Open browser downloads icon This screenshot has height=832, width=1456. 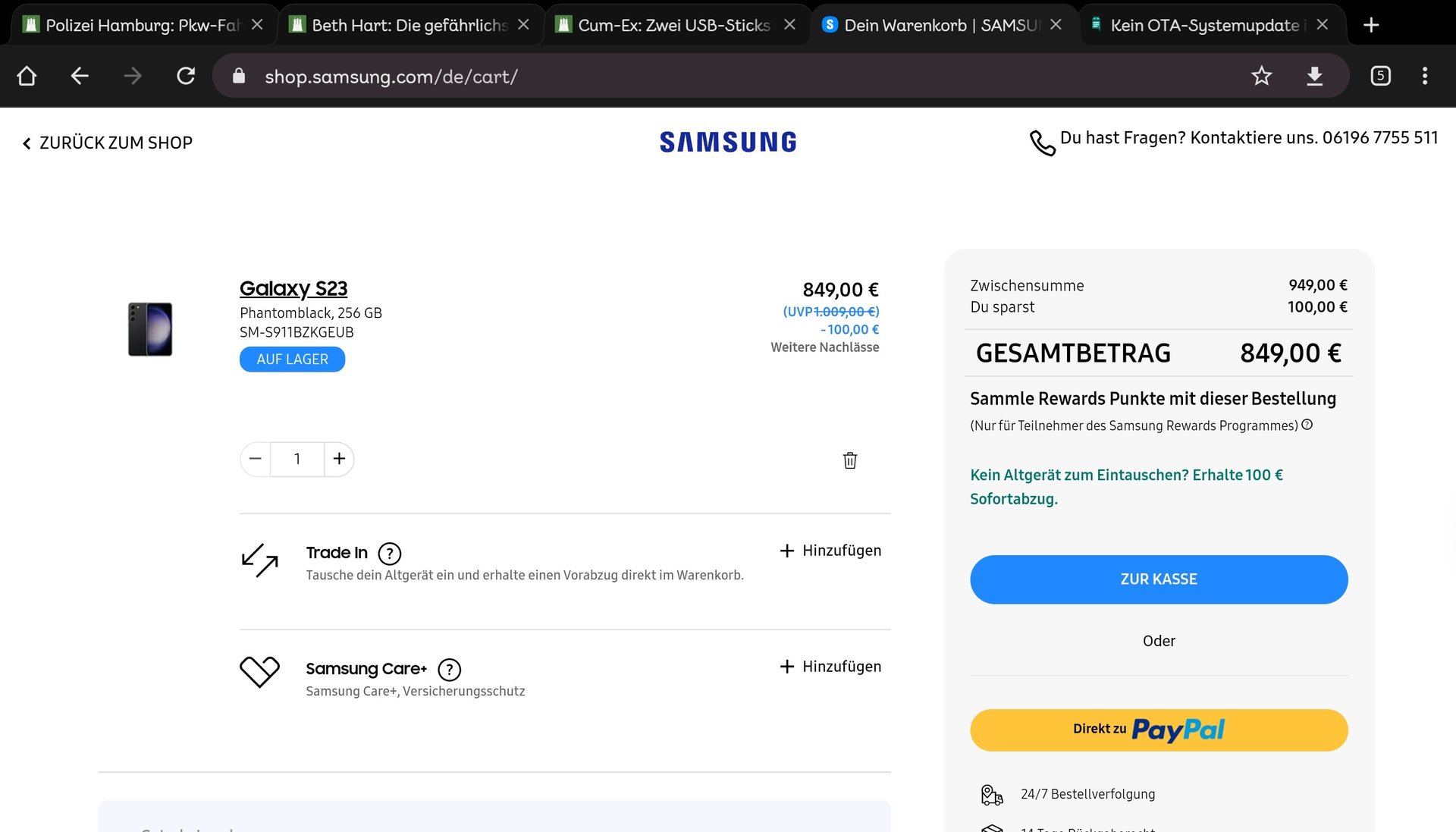pyautogui.click(x=1314, y=76)
